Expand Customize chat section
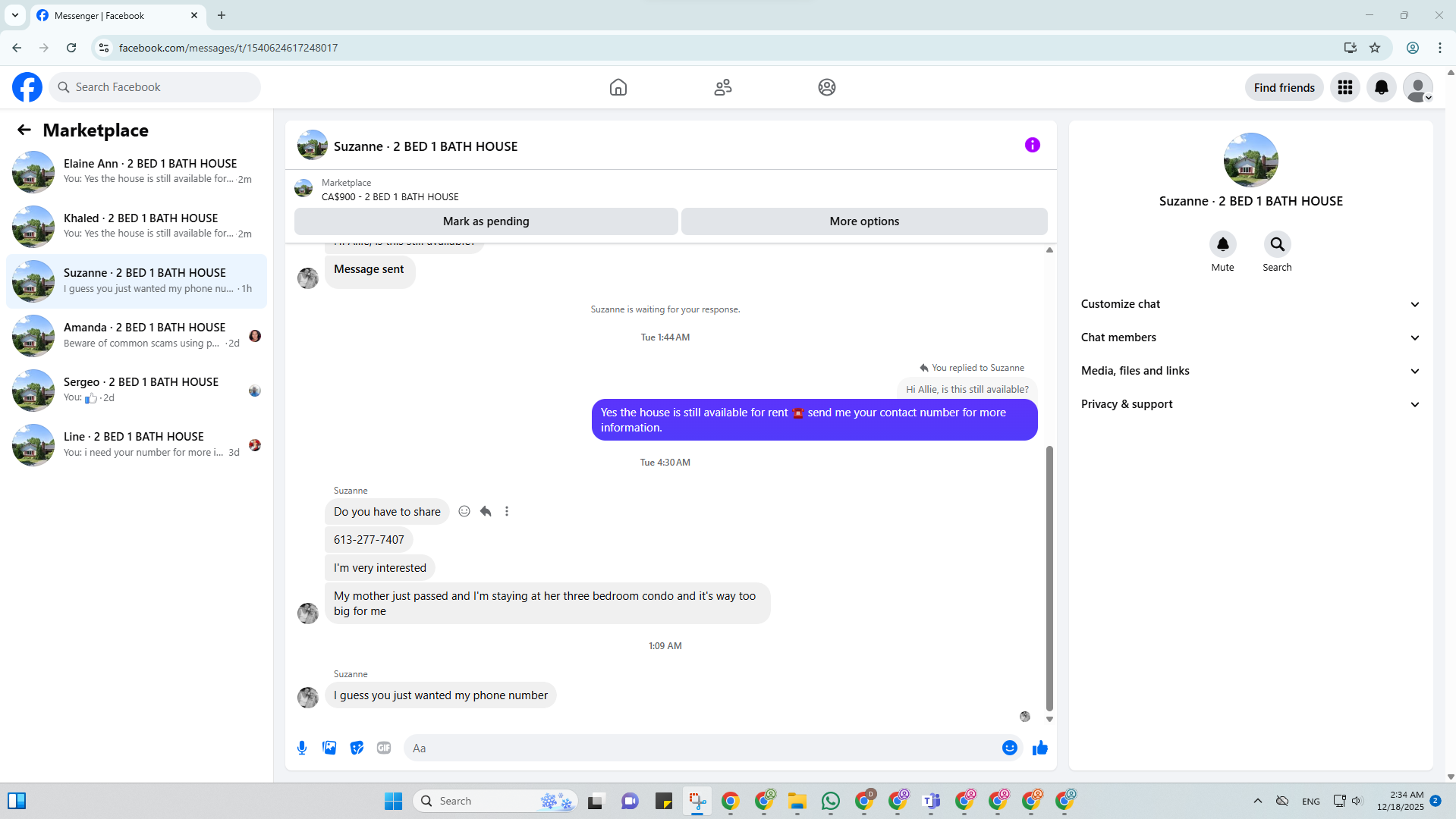This screenshot has width=1456, height=819. tap(1250, 304)
